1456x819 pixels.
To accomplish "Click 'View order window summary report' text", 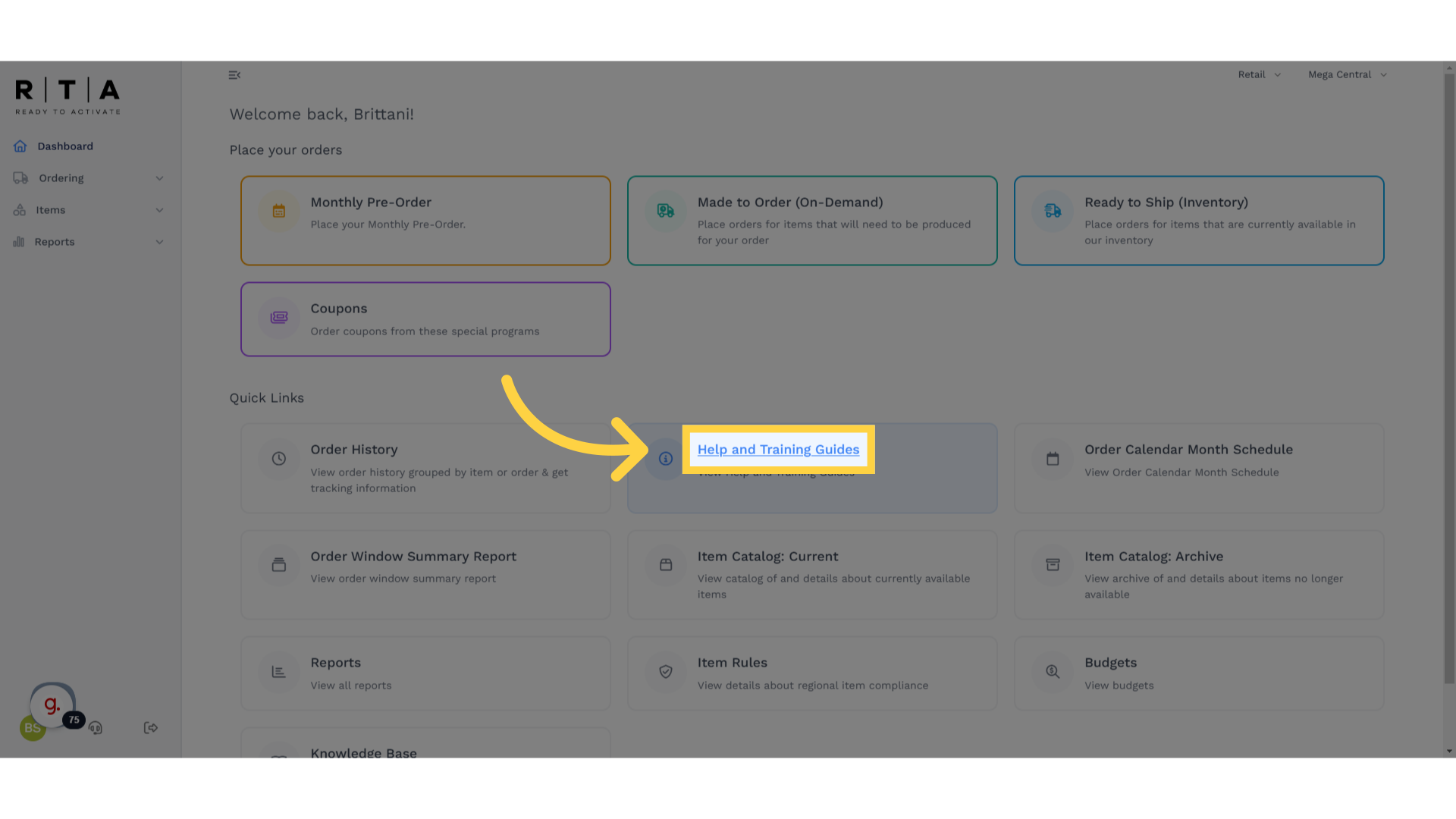I will pos(403,579).
